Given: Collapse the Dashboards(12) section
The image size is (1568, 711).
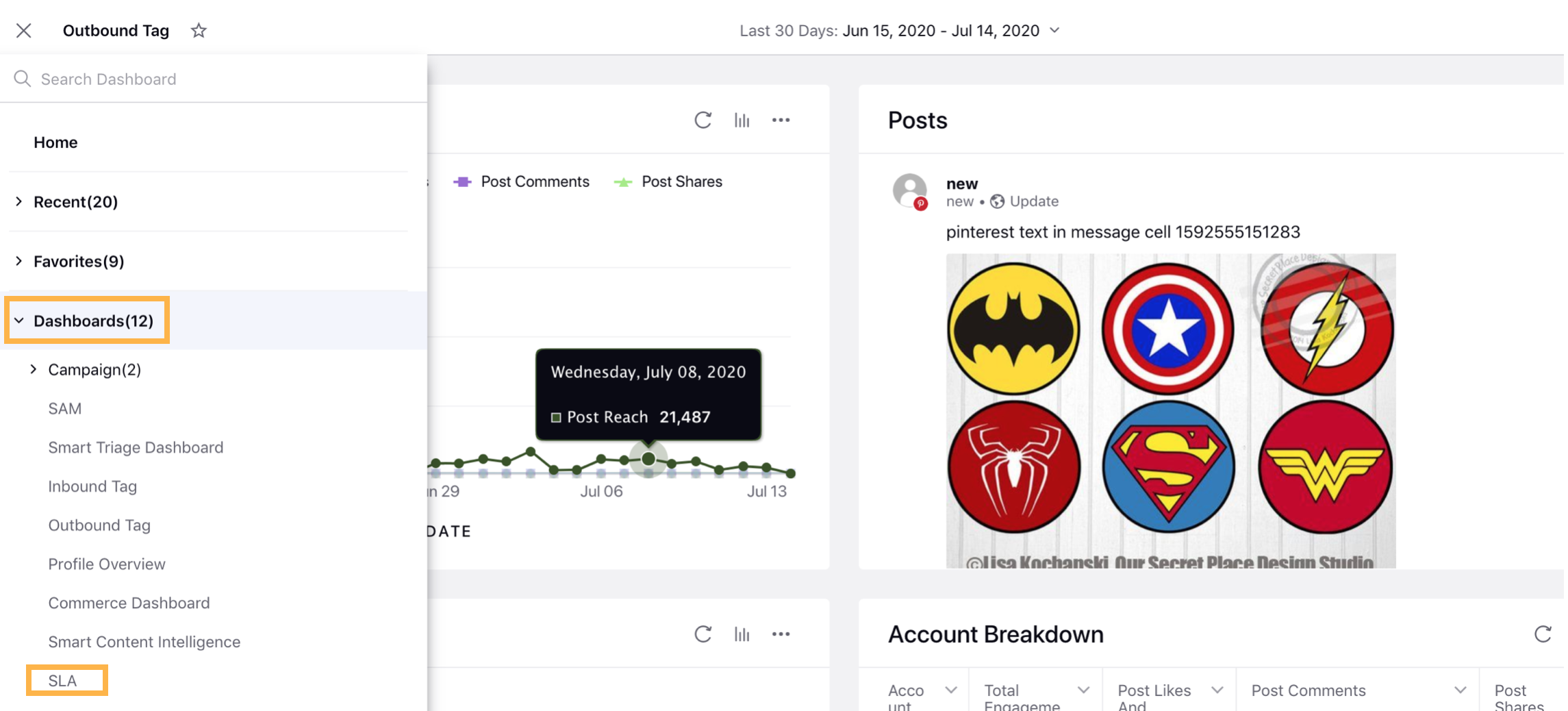Looking at the screenshot, I should 18,321.
